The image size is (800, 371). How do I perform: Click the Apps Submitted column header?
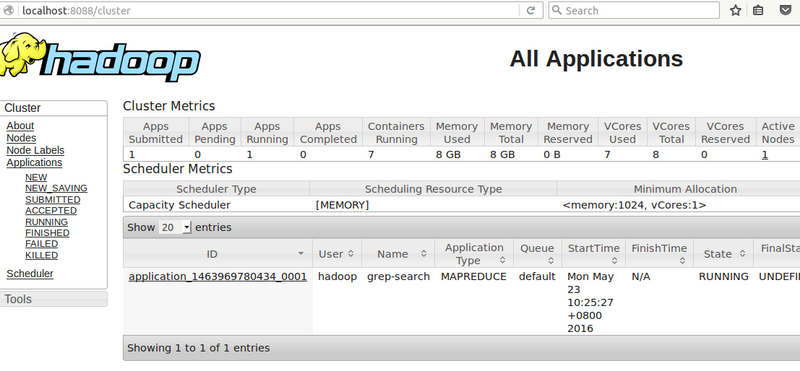click(x=156, y=133)
